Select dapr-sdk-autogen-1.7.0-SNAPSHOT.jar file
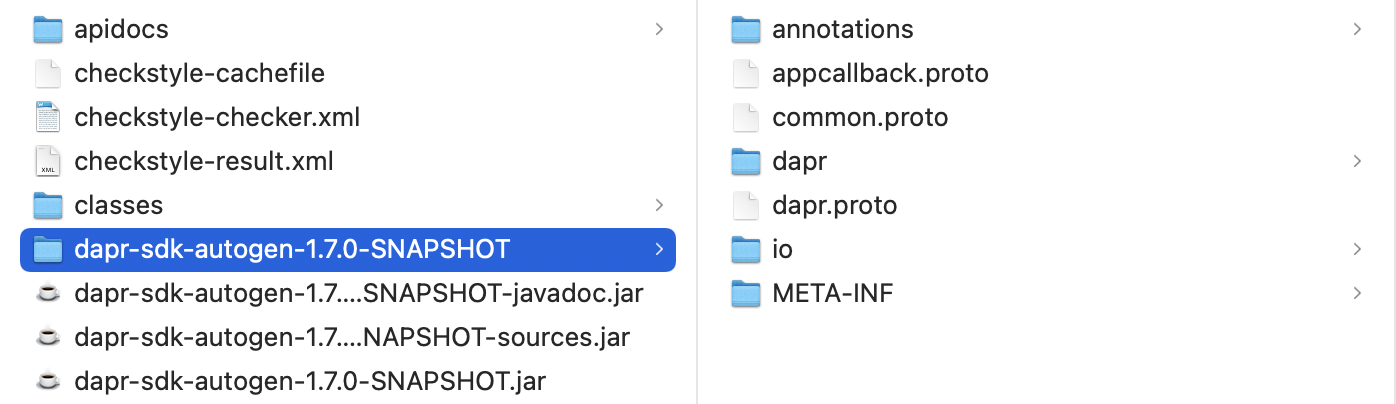The width and height of the screenshot is (1396, 404). click(310, 382)
